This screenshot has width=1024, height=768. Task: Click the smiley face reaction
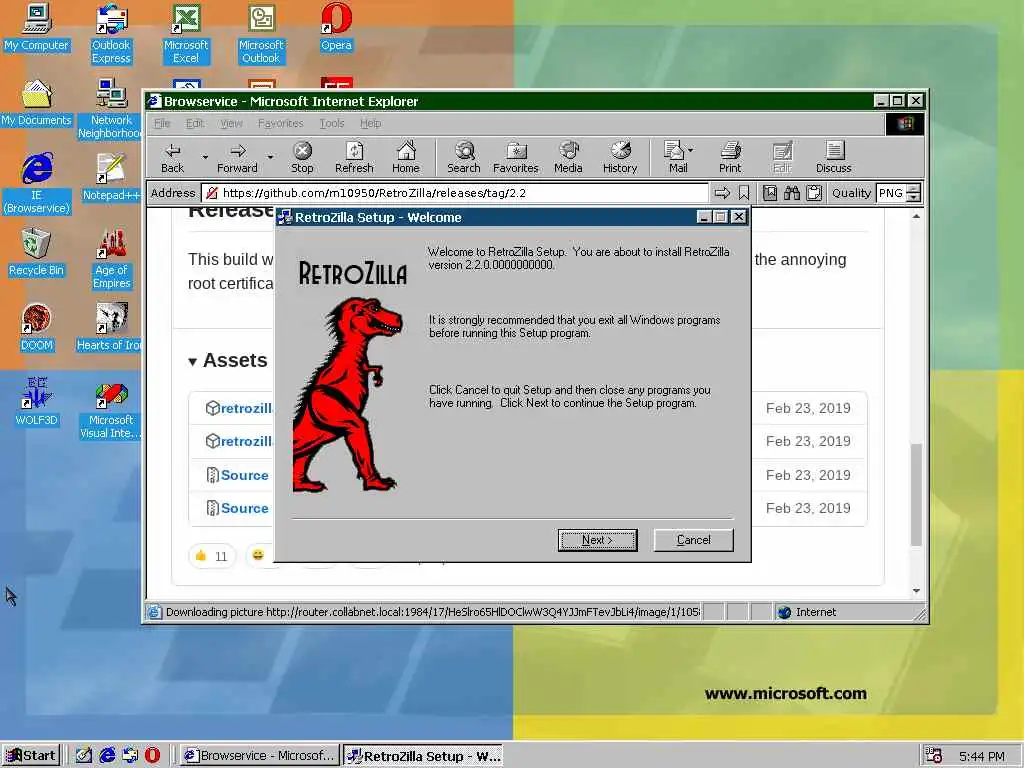coord(259,555)
